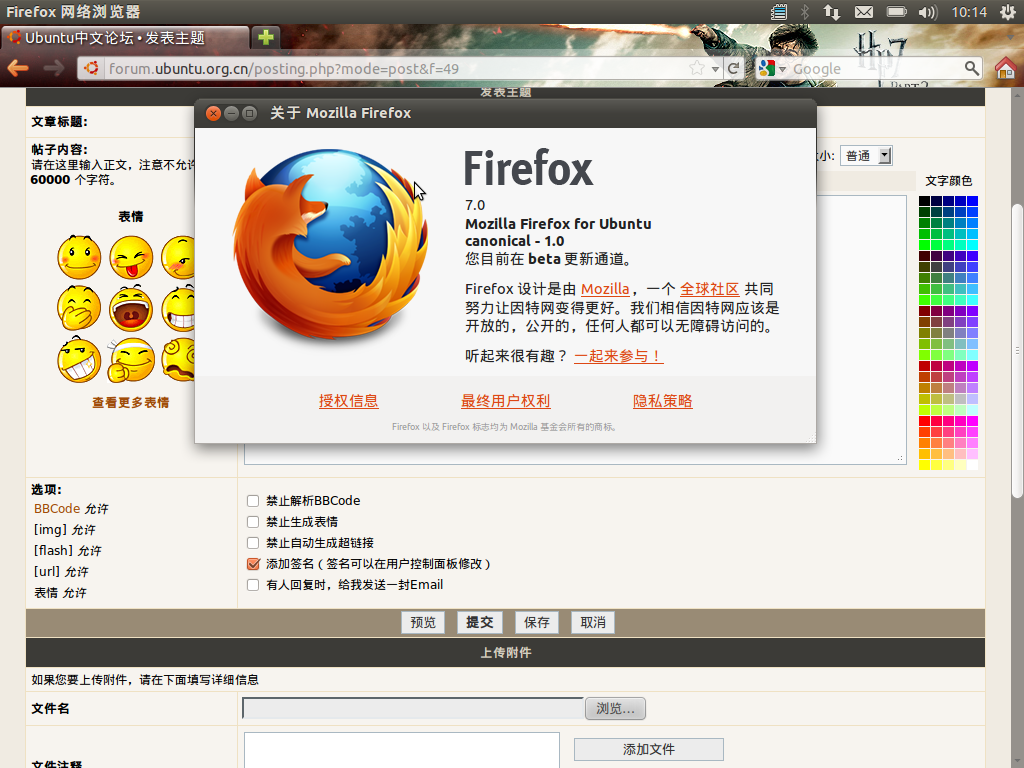Open the 全球社区 link

pos(709,289)
